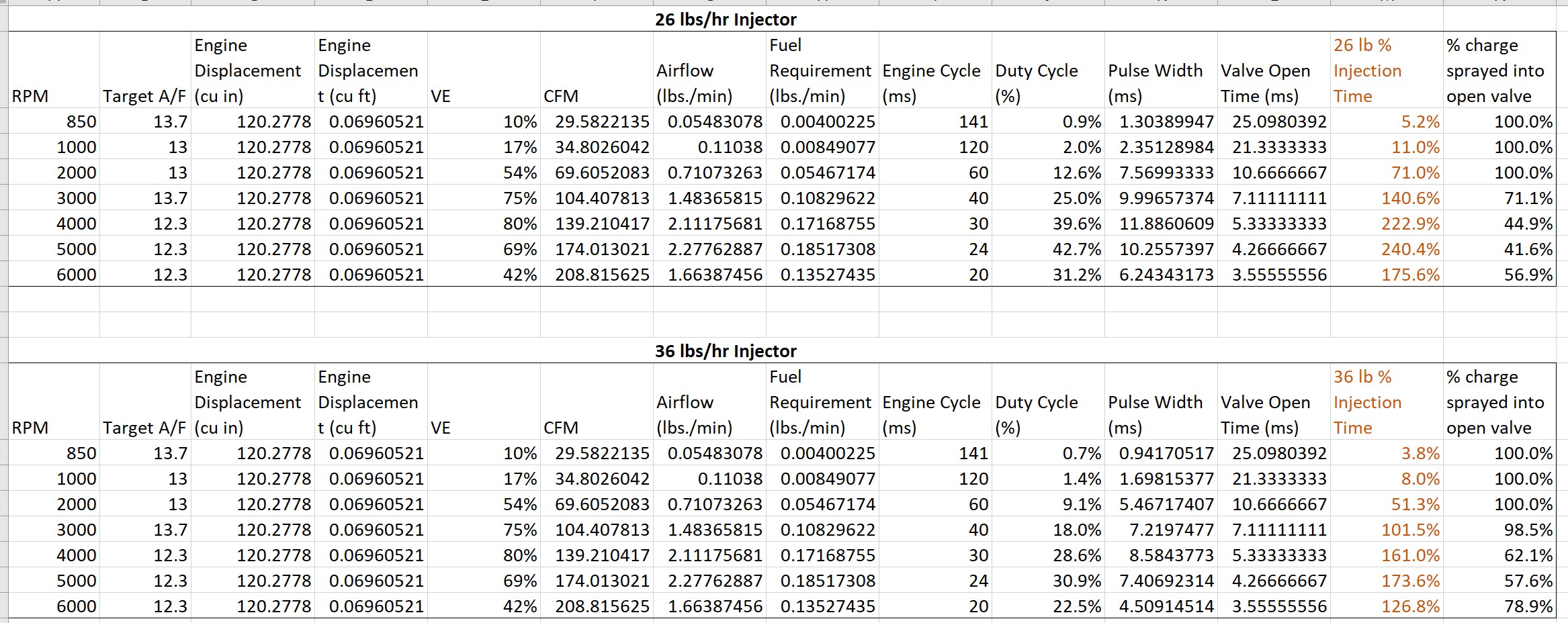Click the duty cycle cell showing 42.7%

(x=1048, y=249)
